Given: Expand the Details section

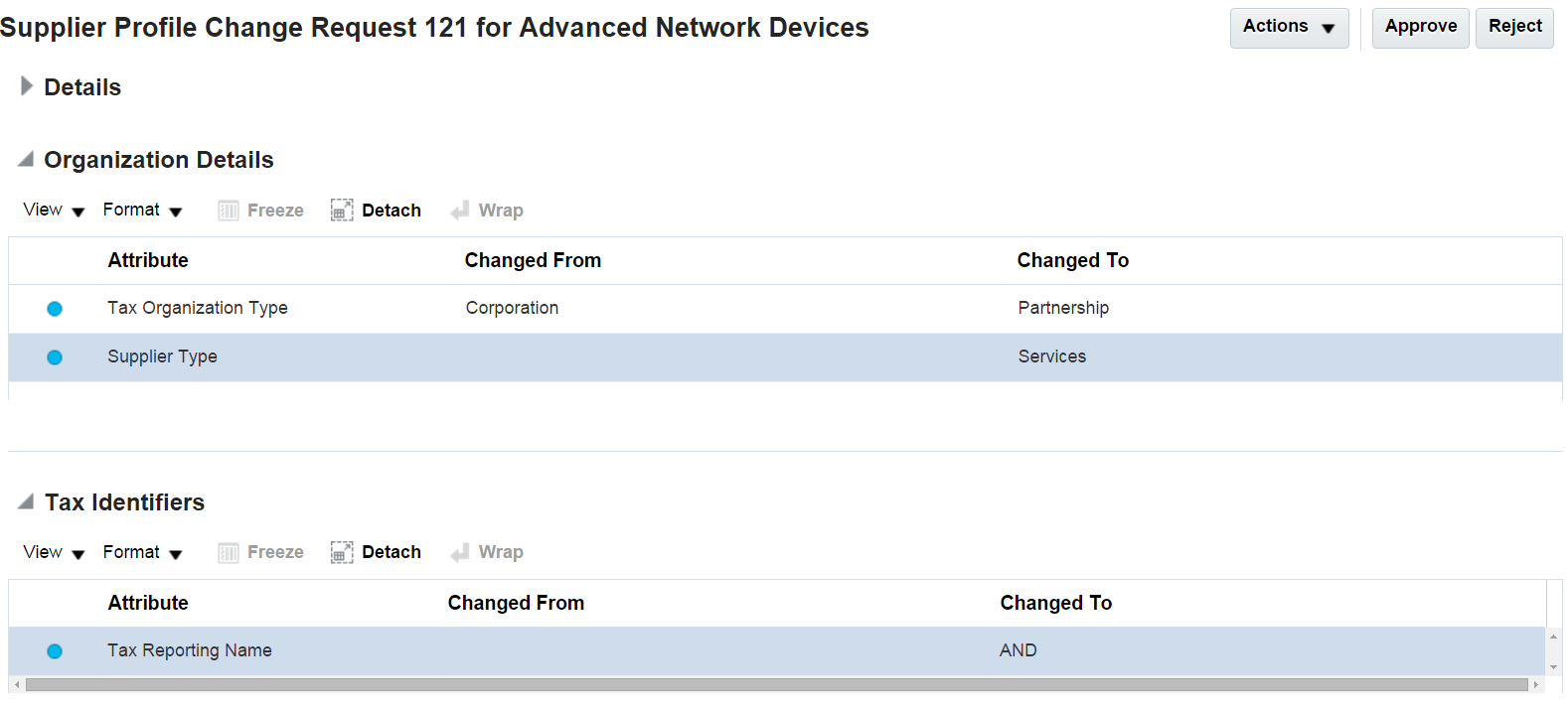Looking at the screenshot, I should (x=27, y=86).
